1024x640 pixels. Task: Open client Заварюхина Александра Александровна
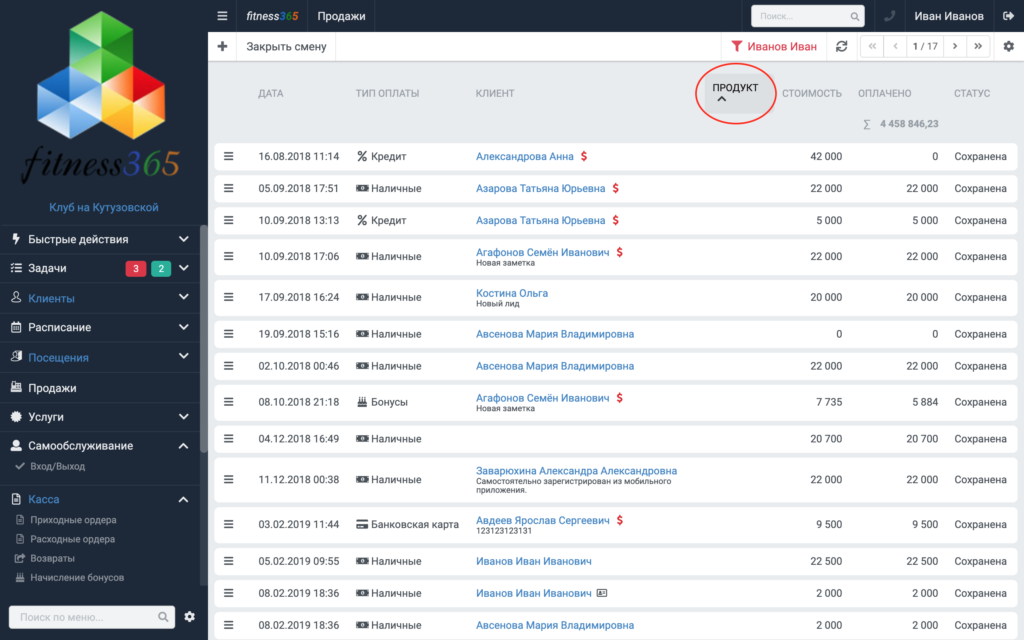(x=576, y=471)
